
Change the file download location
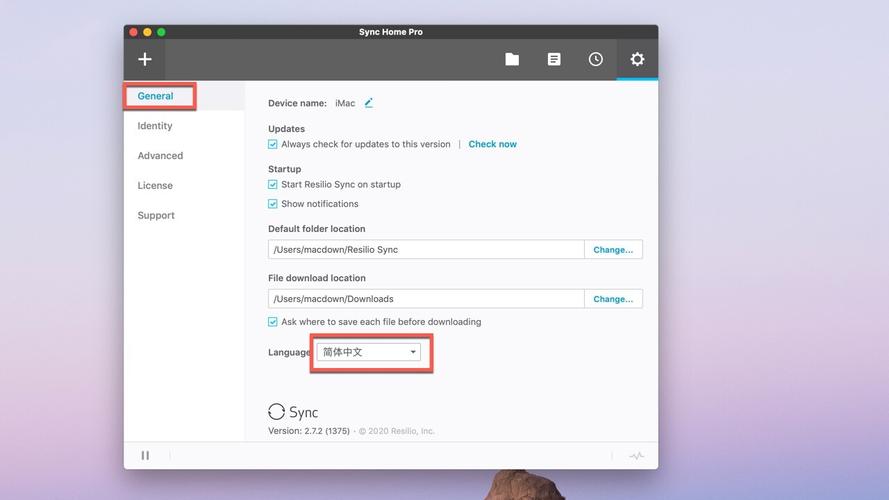pyautogui.click(x=613, y=299)
